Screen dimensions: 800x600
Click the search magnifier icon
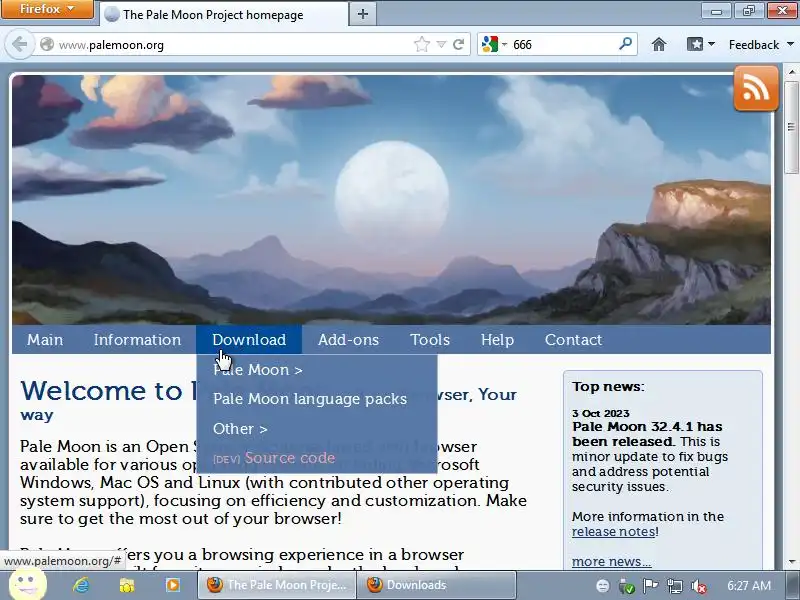[625, 44]
